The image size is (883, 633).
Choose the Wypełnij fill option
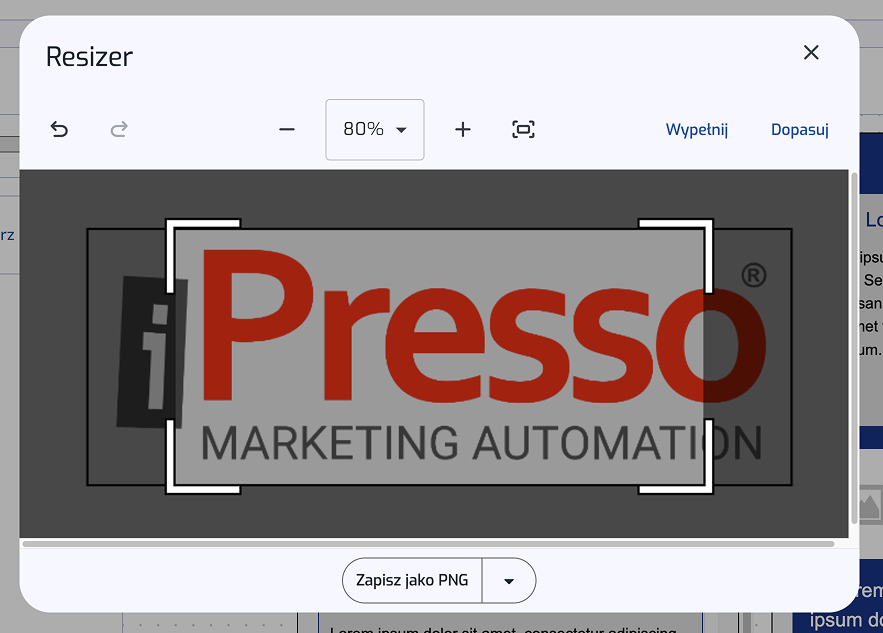pyautogui.click(x=697, y=129)
